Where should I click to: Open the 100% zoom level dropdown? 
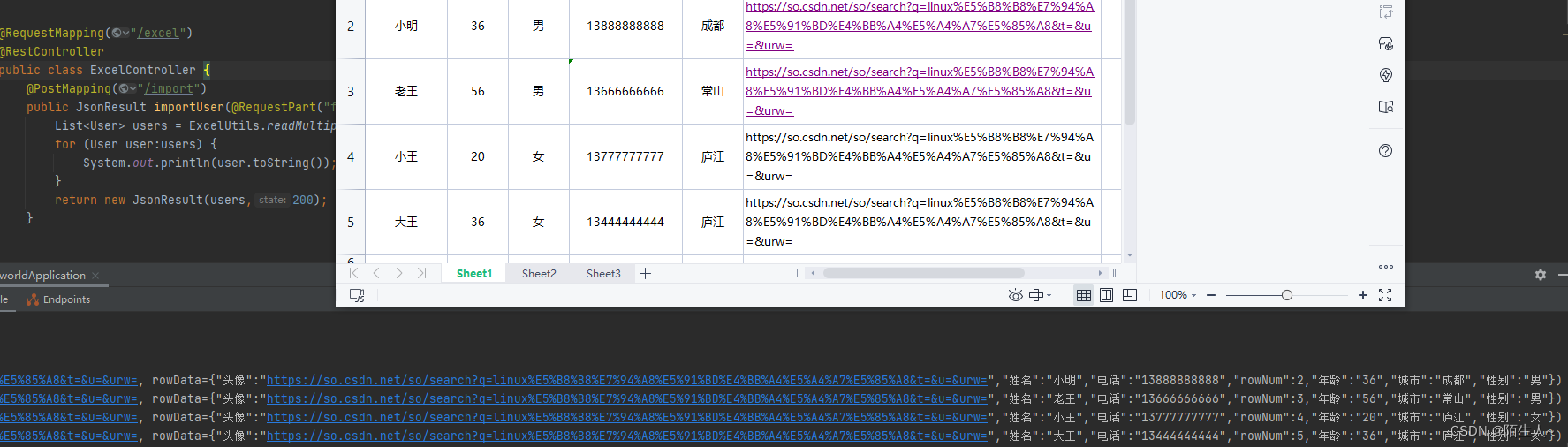(1178, 295)
